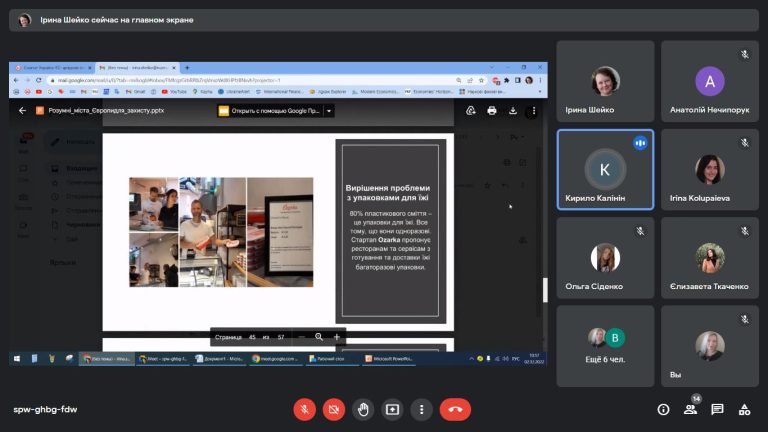Unmute your microphone in the Meet call bar
Screen dimensions: 768x432
click(x=304, y=409)
